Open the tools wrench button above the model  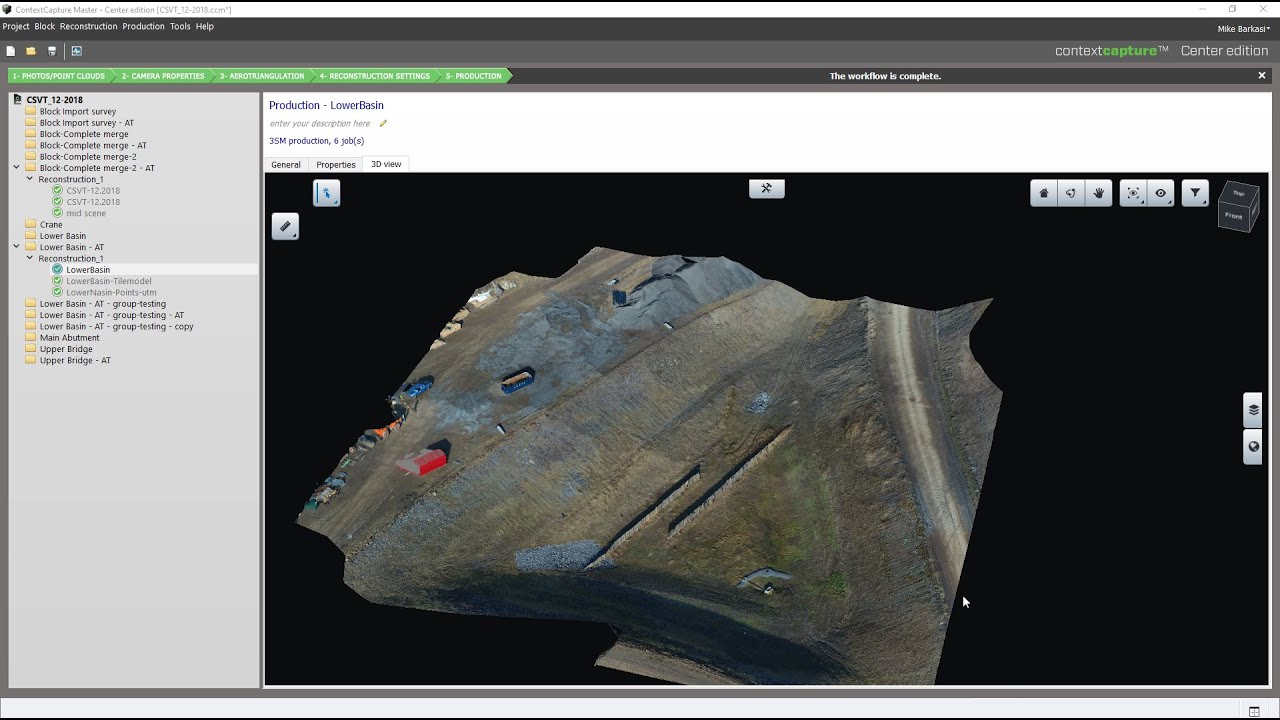[767, 188]
